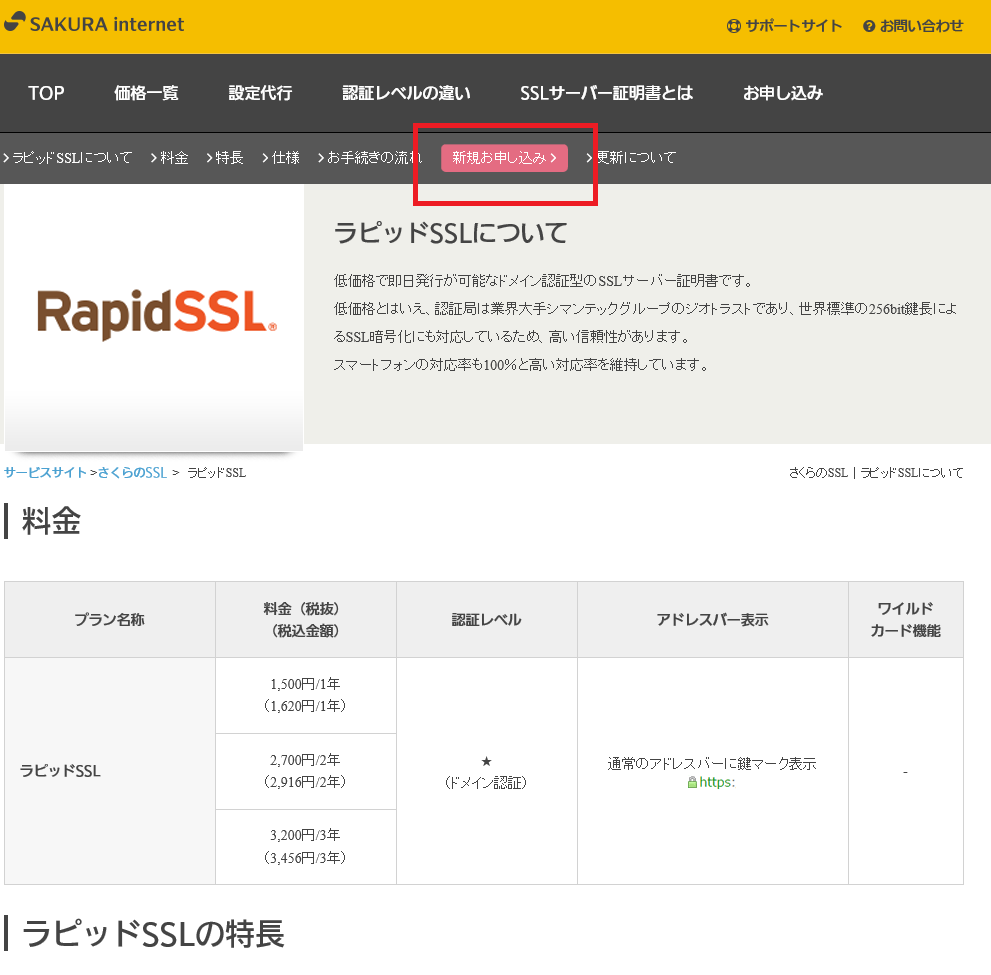This screenshot has width=991, height=975.
Task: Jump to 料金 section in sub-navigation
Action: (169, 157)
